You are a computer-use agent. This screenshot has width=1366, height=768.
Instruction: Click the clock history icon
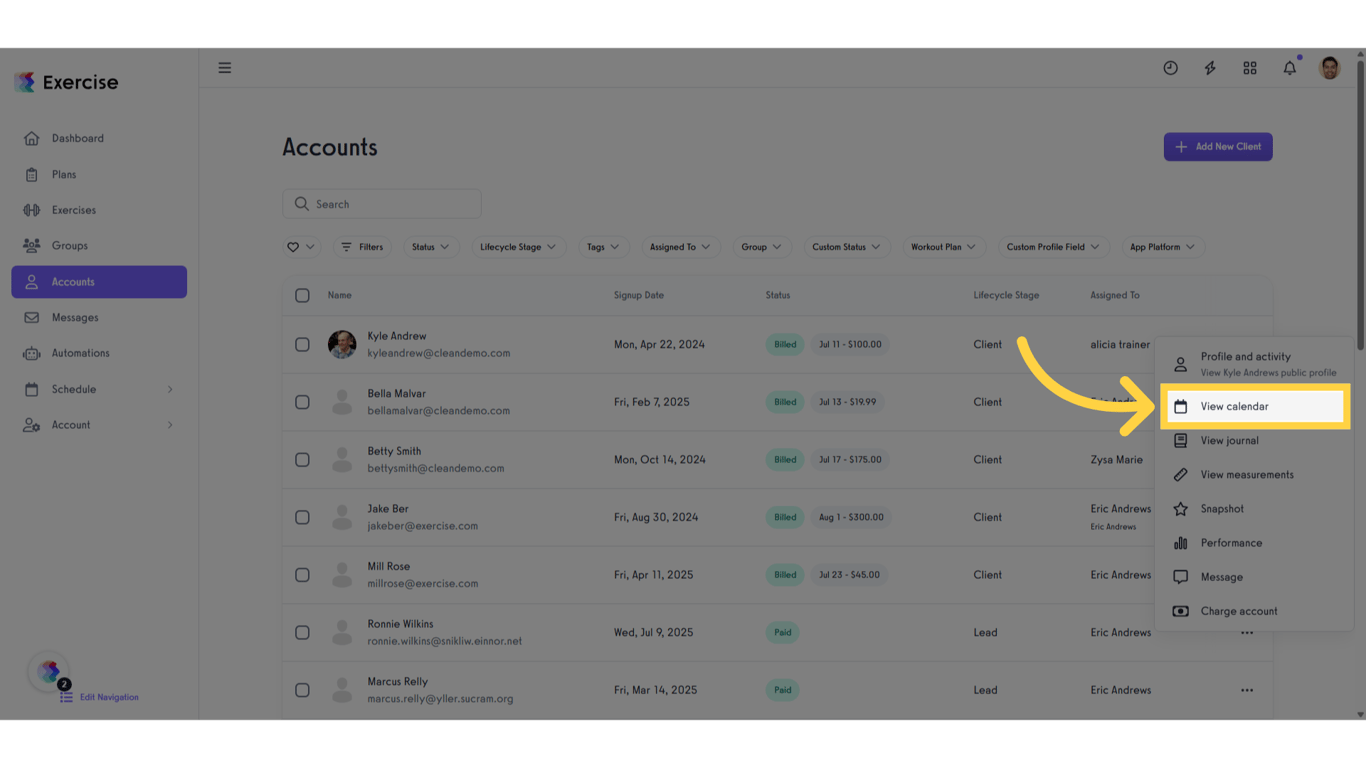pos(1170,67)
